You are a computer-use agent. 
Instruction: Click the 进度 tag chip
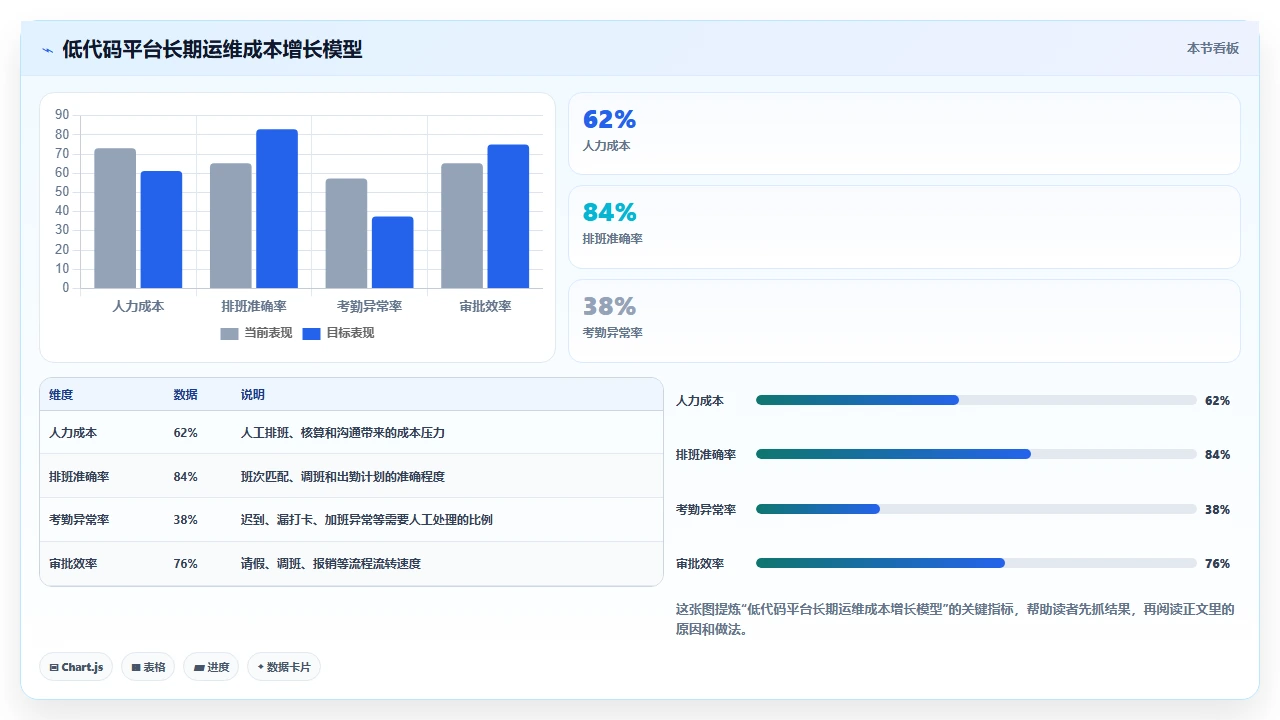tap(211, 667)
